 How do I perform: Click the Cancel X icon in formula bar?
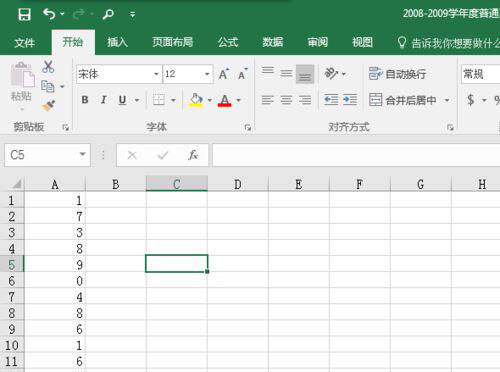pyautogui.click(x=132, y=155)
